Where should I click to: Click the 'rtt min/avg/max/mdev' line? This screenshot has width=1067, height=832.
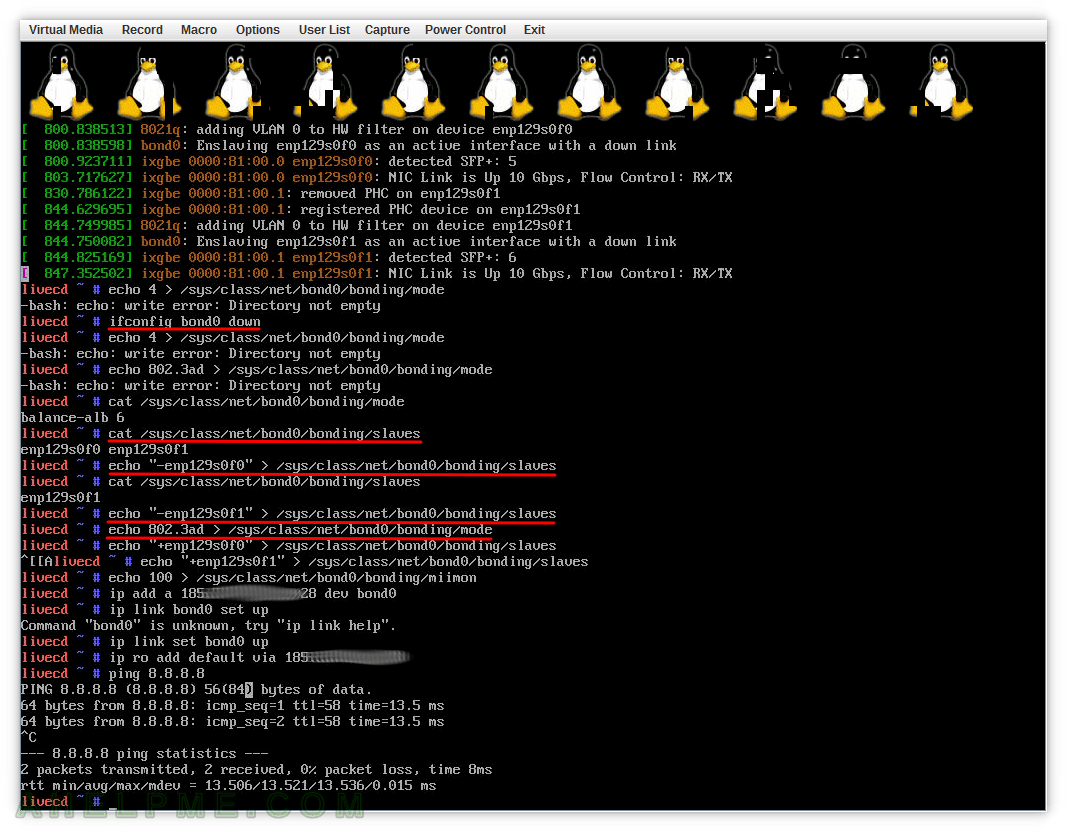(x=229, y=786)
